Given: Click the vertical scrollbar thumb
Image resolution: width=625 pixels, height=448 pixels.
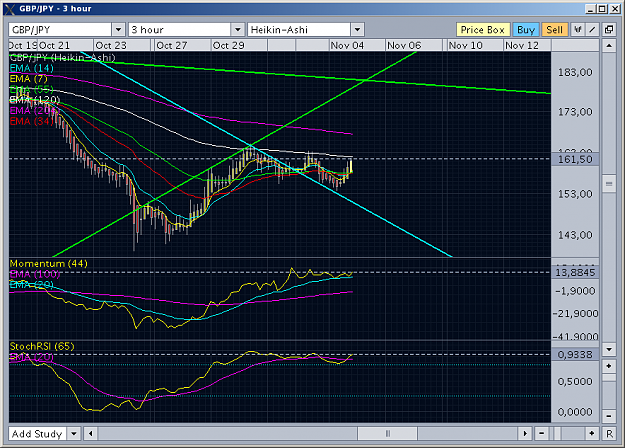Looking at the screenshot, I should click(x=609, y=184).
